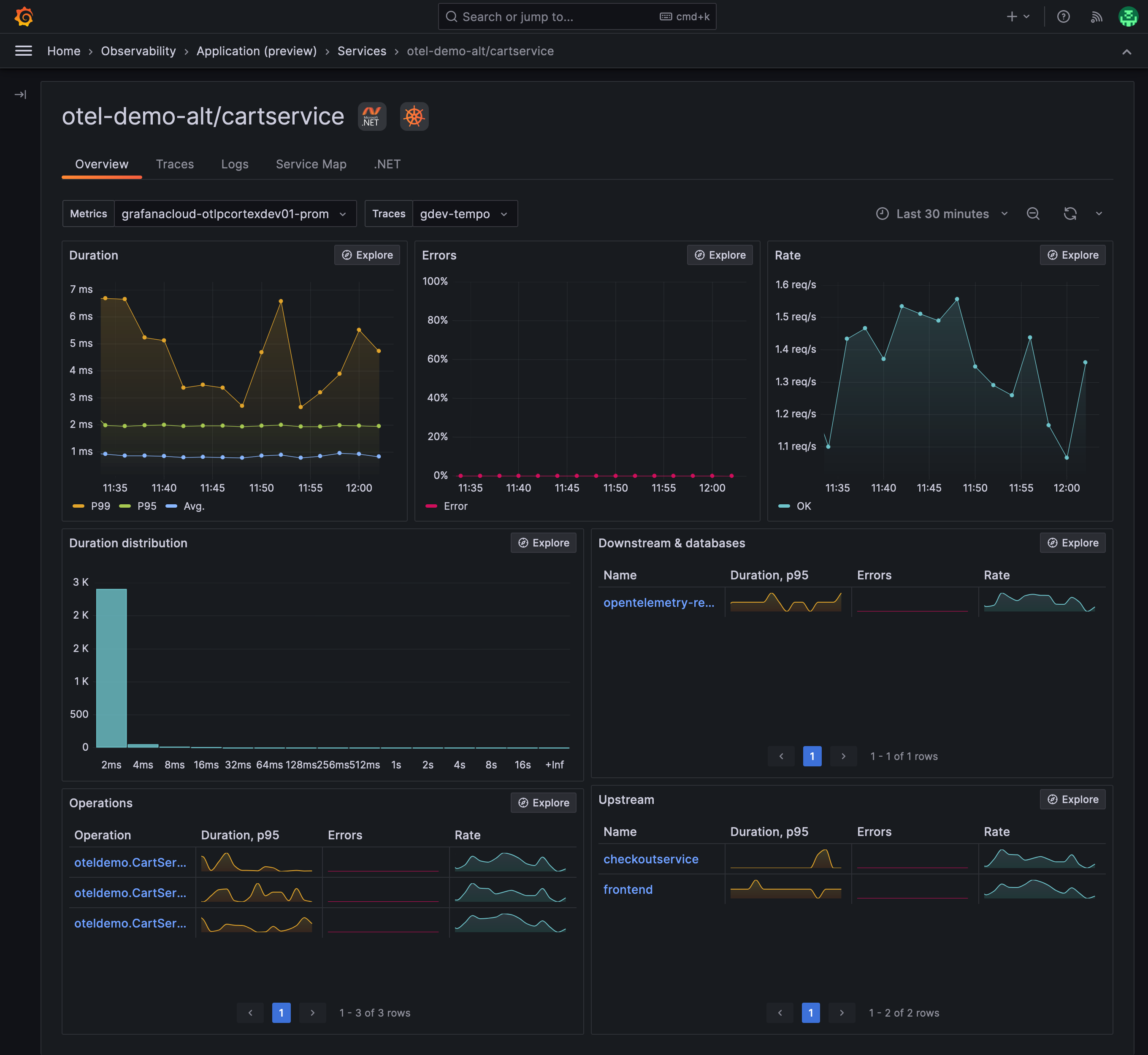Click Explore on the Operations panel
The height and width of the screenshot is (1055, 1148).
[x=544, y=803]
